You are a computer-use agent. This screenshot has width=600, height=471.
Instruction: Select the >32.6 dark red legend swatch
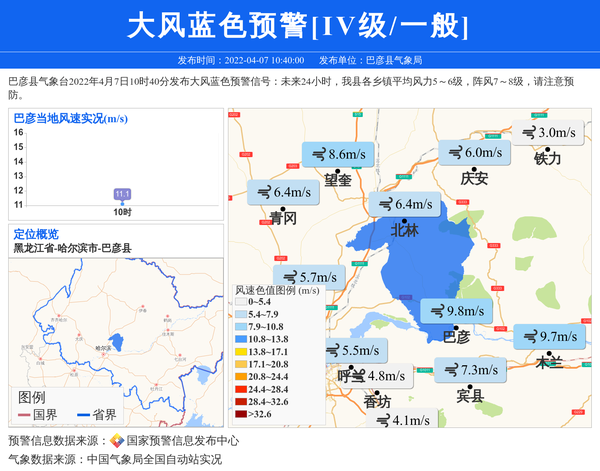click(x=241, y=414)
